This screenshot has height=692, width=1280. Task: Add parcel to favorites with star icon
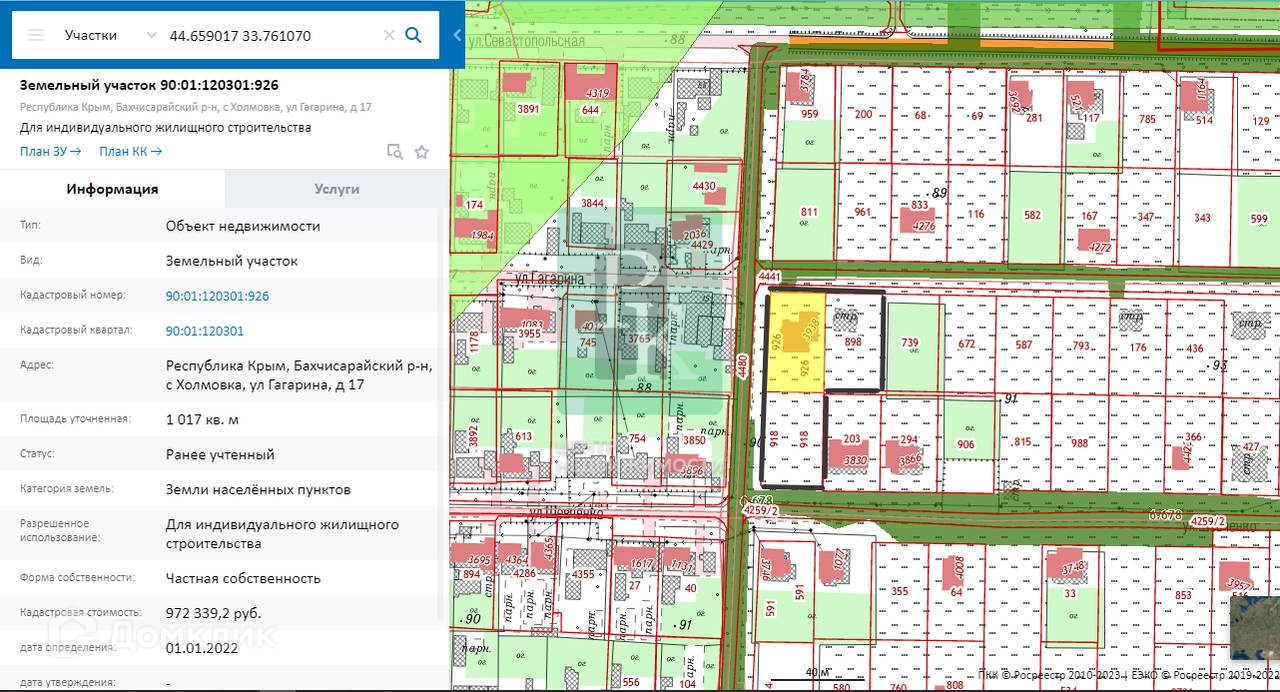pyautogui.click(x=422, y=152)
